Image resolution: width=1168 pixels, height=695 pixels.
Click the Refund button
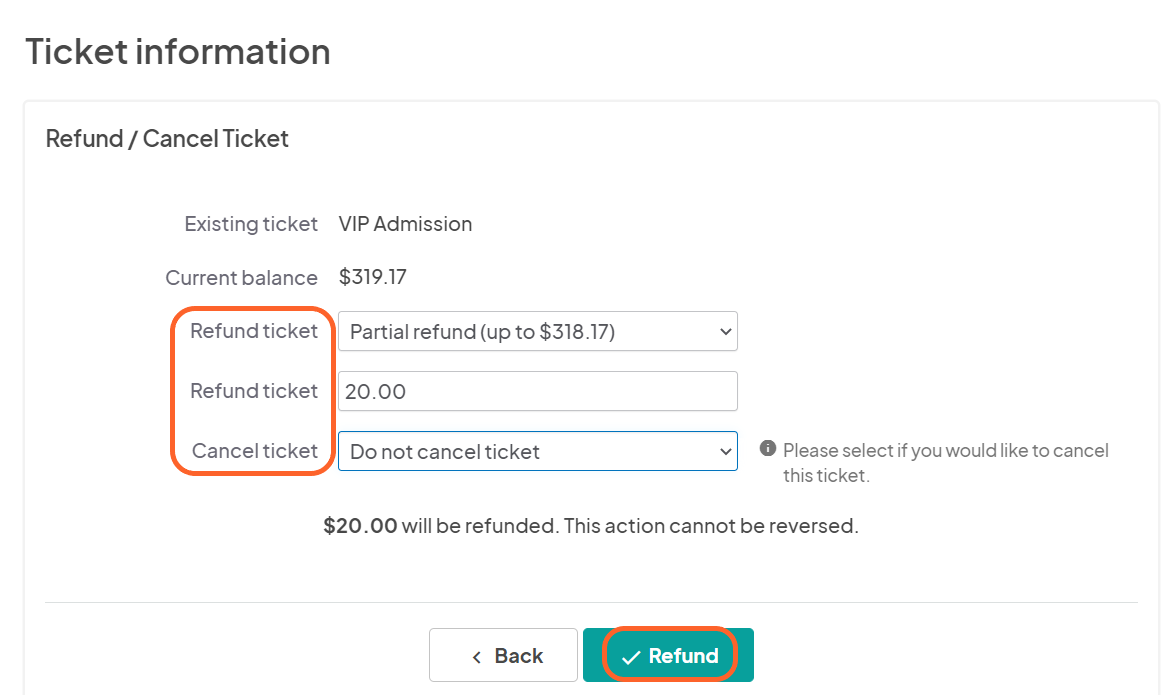point(668,655)
